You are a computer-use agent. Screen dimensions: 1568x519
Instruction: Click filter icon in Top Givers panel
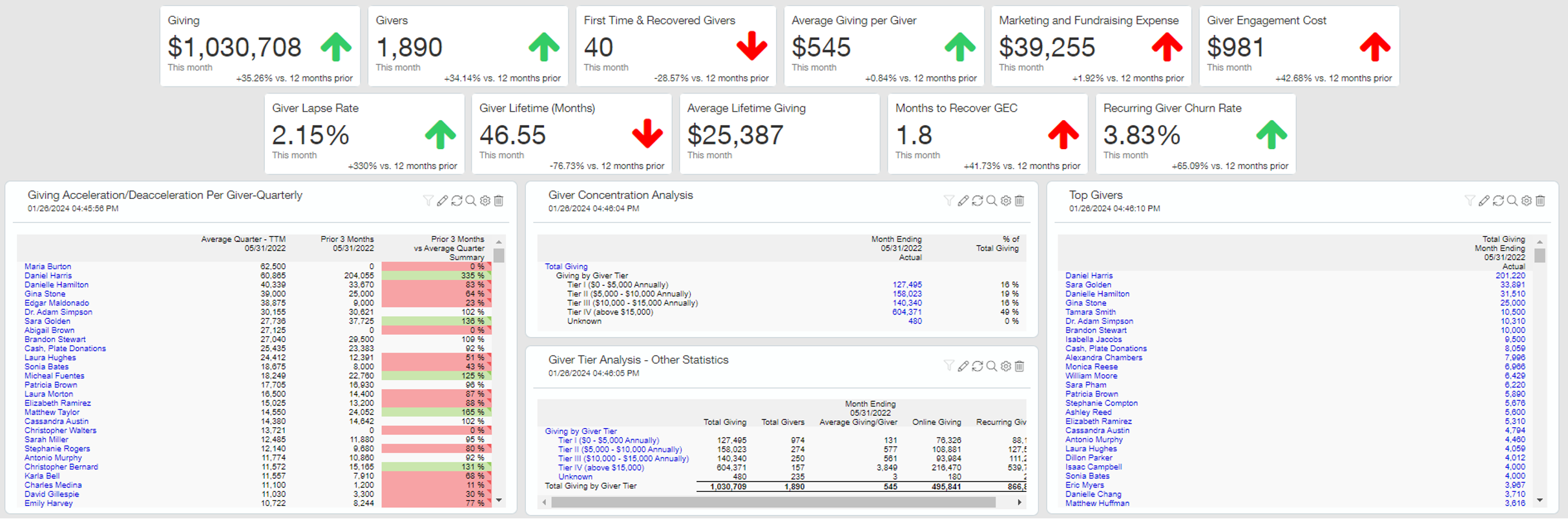1470,201
